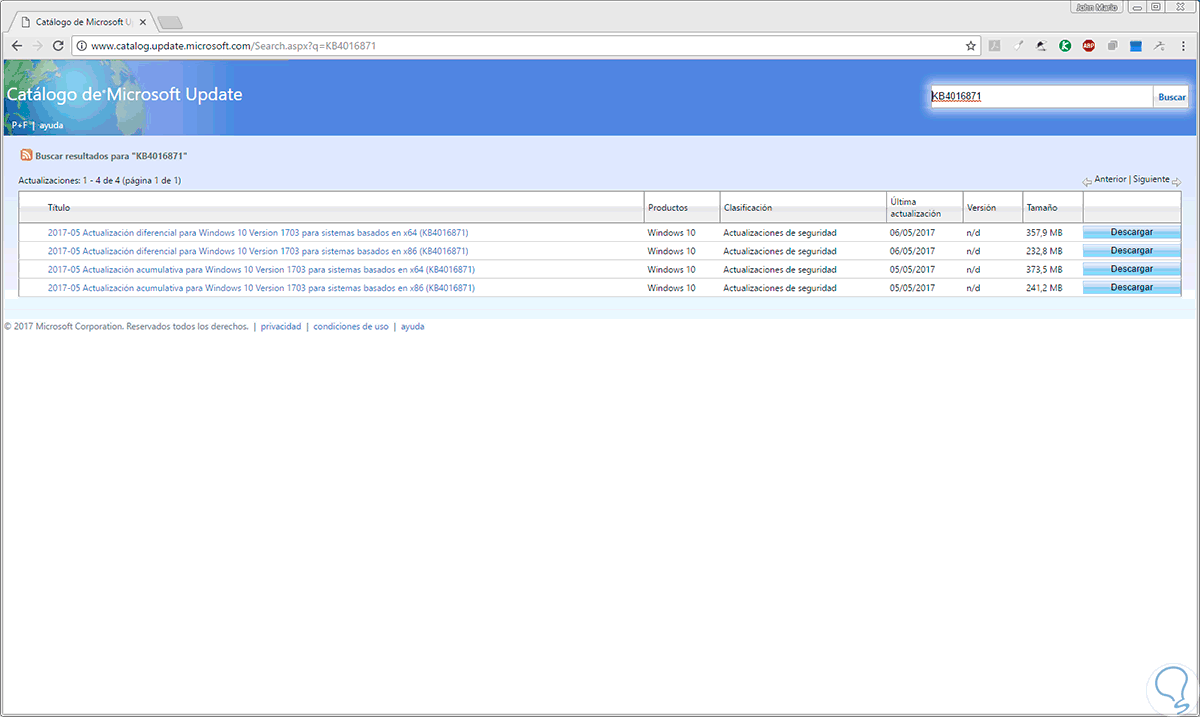Click the ayuda footer link
The height and width of the screenshot is (717, 1200).
pyautogui.click(x=412, y=326)
